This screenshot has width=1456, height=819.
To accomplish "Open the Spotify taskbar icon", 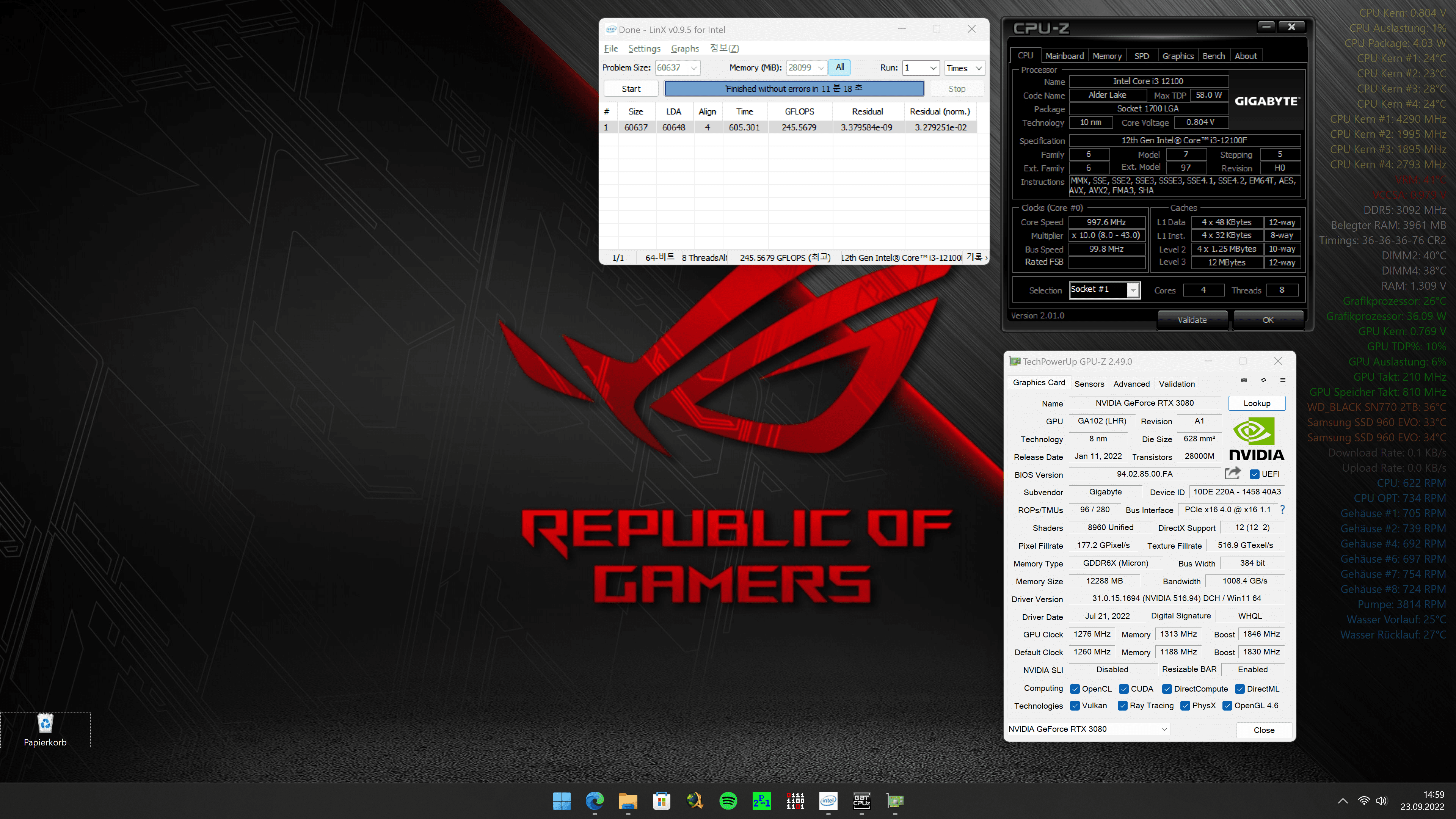I will pyautogui.click(x=728, y=801).
